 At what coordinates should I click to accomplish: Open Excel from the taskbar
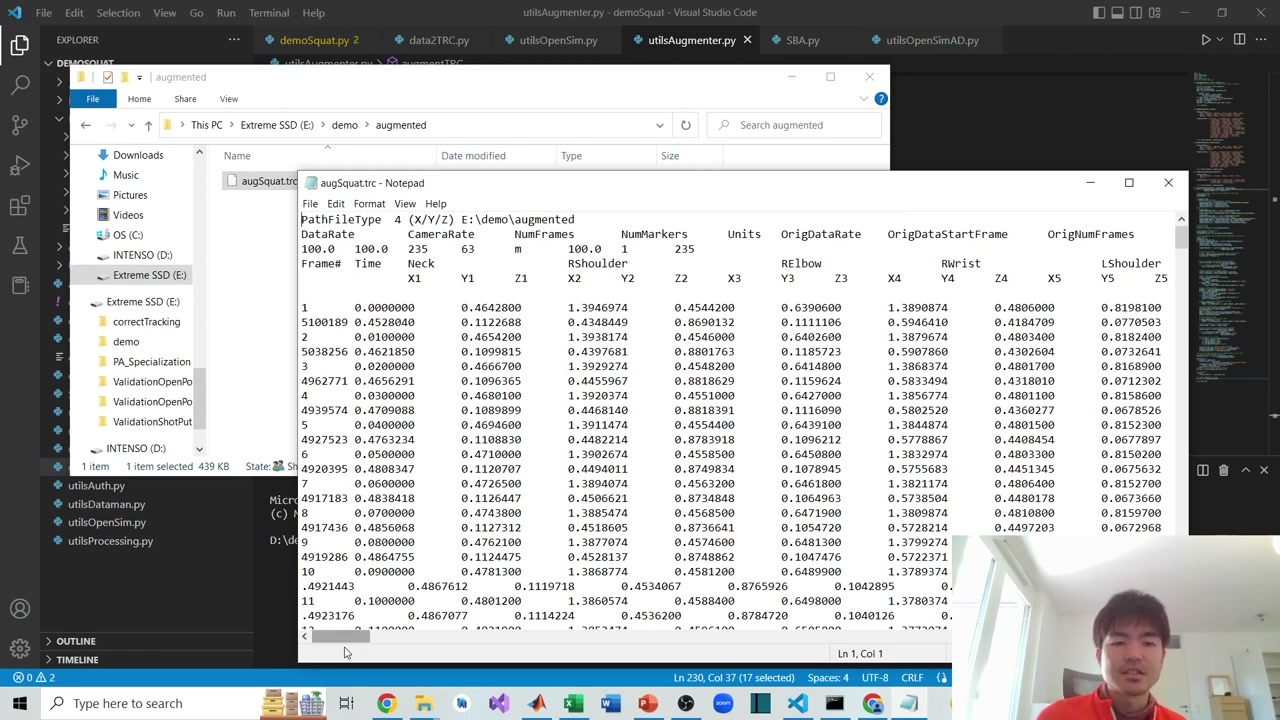pyautogui.click(x=573, y=703)
